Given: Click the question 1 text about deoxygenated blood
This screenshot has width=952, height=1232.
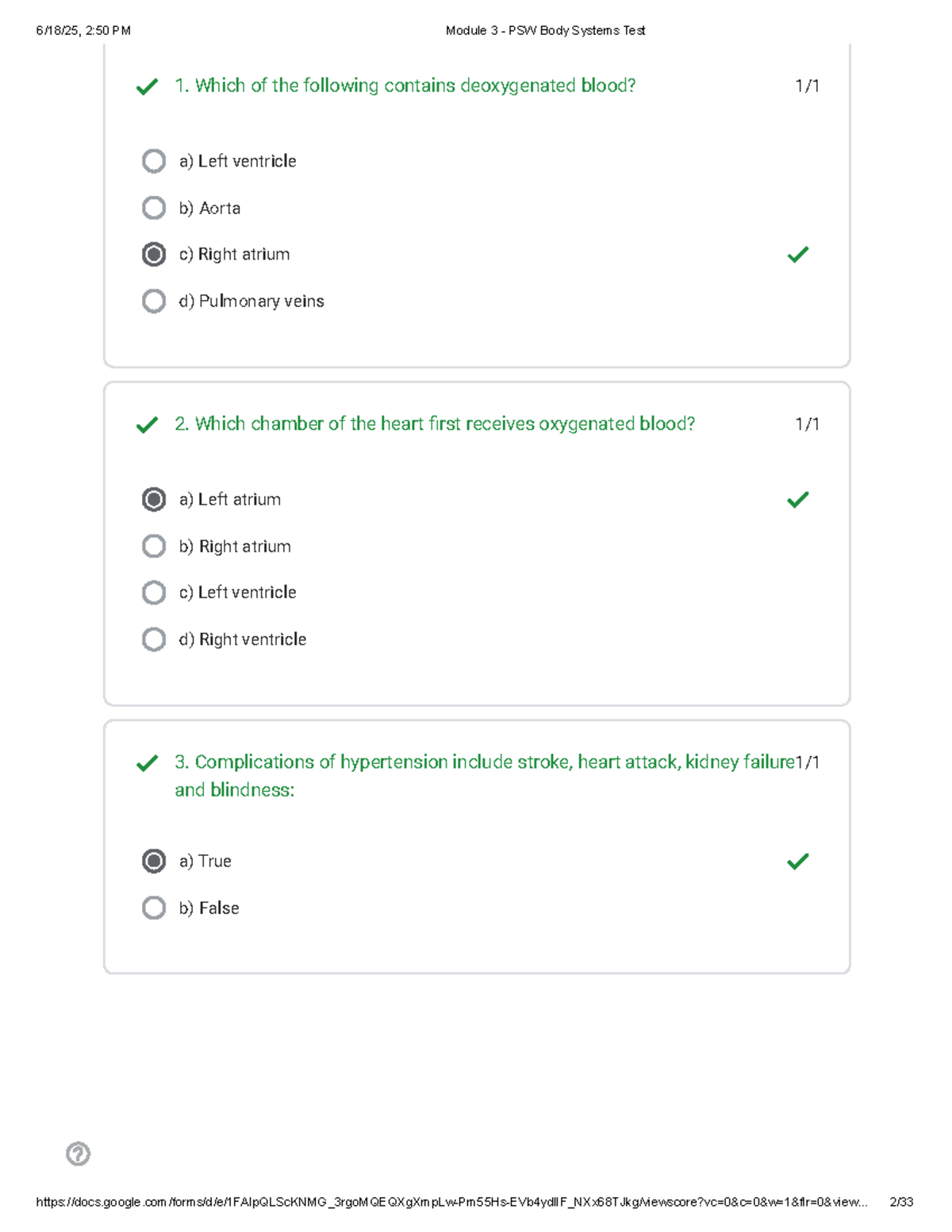Looking at the screenshot, I should pyautogui.click(x=405, y=86).
